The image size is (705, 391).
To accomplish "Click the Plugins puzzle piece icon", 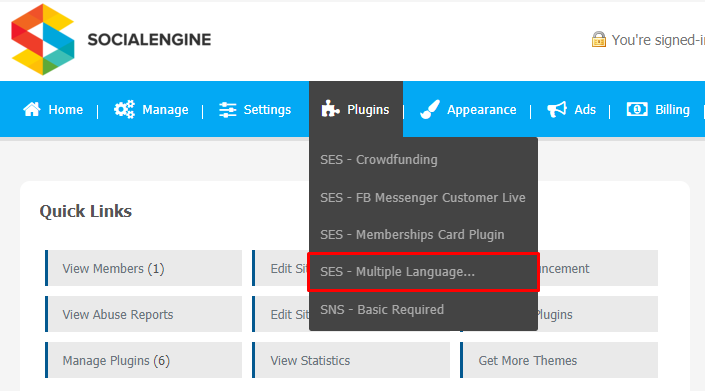I will pyautogui.click(x=330, y=109).
